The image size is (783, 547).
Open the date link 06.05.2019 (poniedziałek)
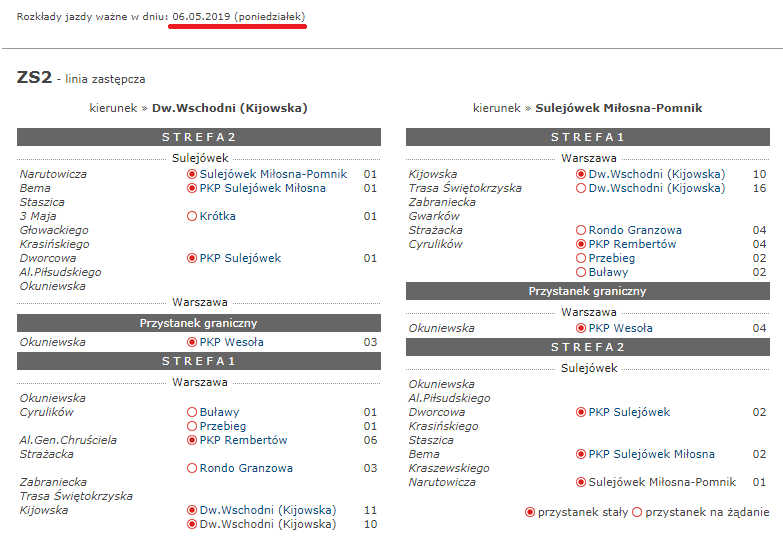coord(238,17)
